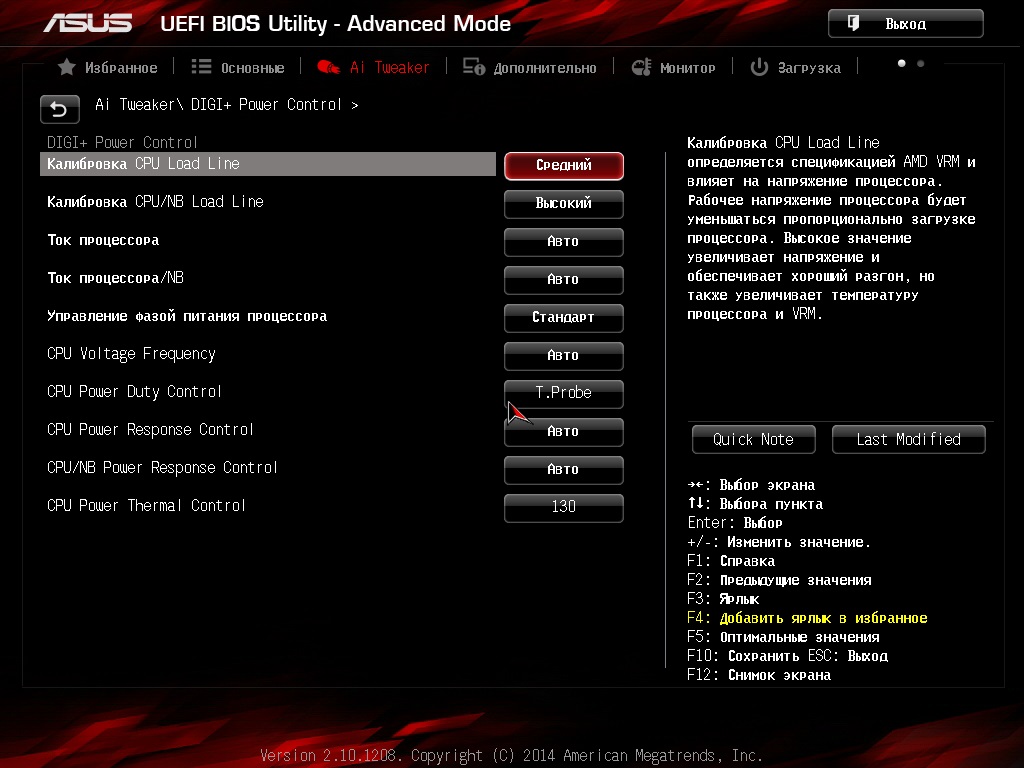This screenshot has height=768, width=1024.
Task: Open Ток процессора/NB Авто dropdown
Action: (x=564, y=280)
